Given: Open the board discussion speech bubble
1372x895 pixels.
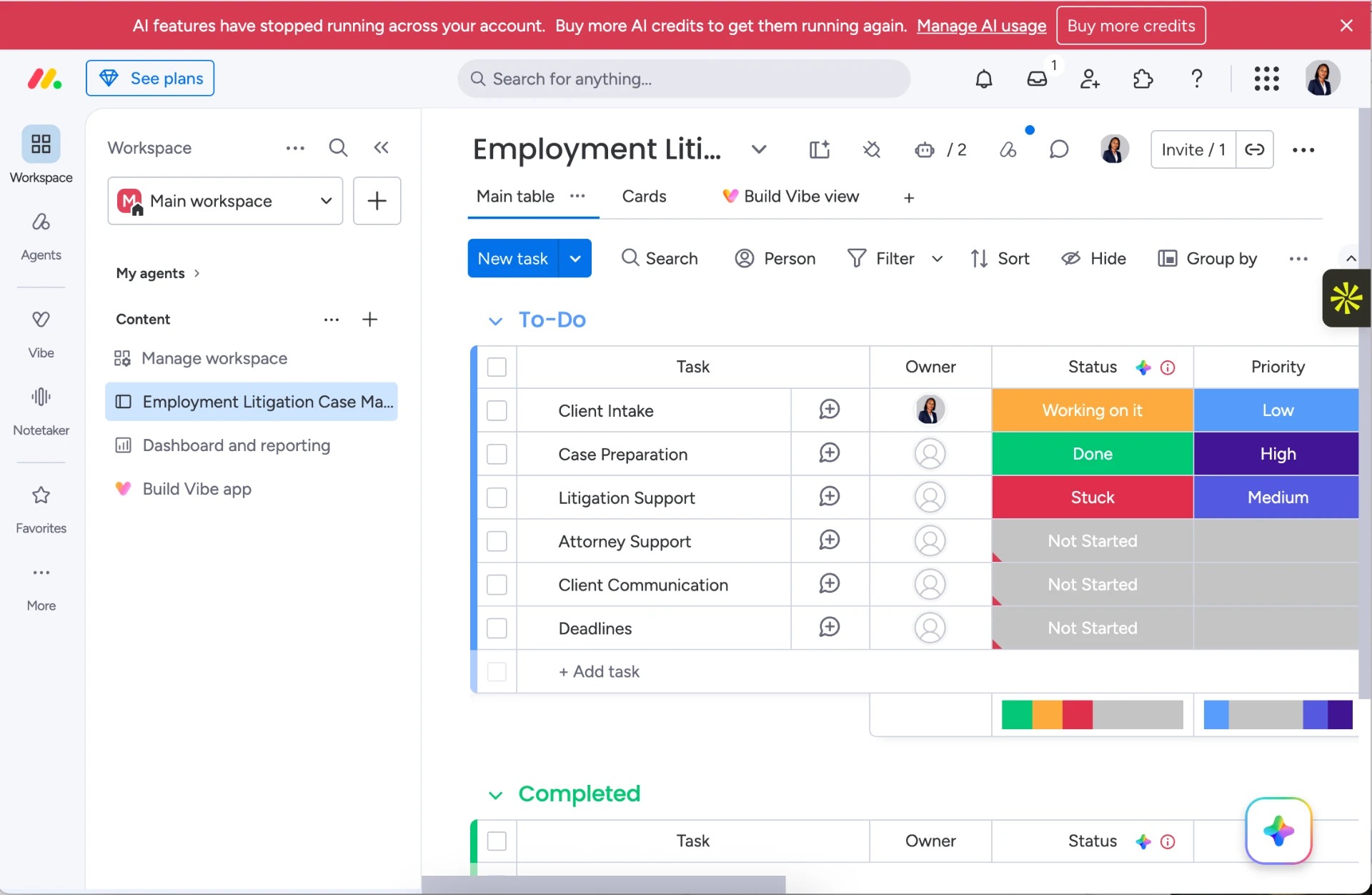Looking at the screenshot, I should [1059, 149].
